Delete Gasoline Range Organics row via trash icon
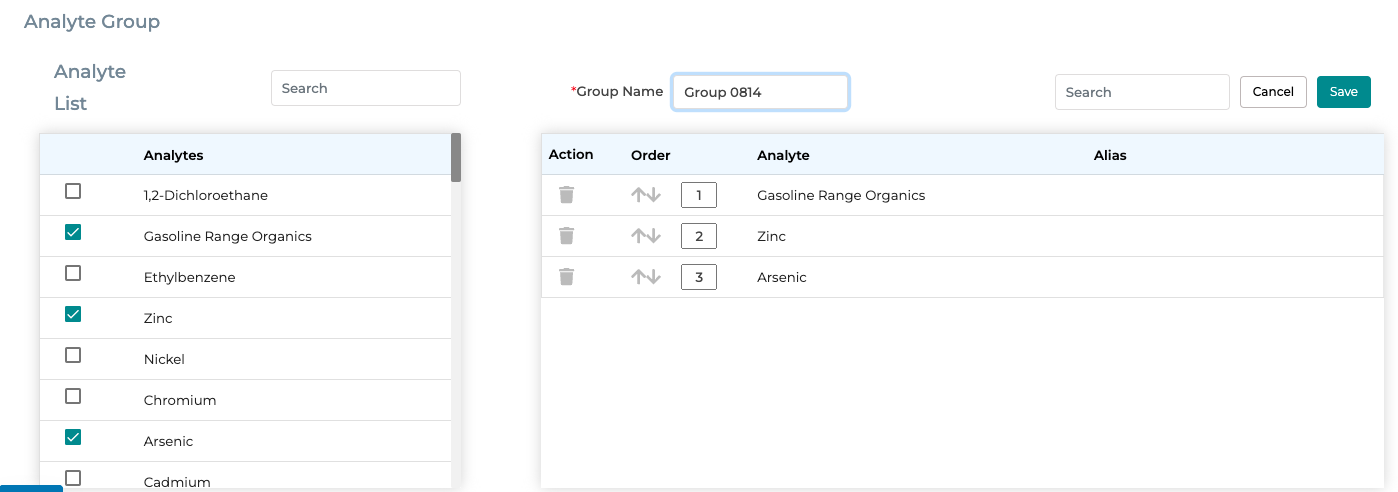This screenshot has height=492, width=1398. coord(566,195)
